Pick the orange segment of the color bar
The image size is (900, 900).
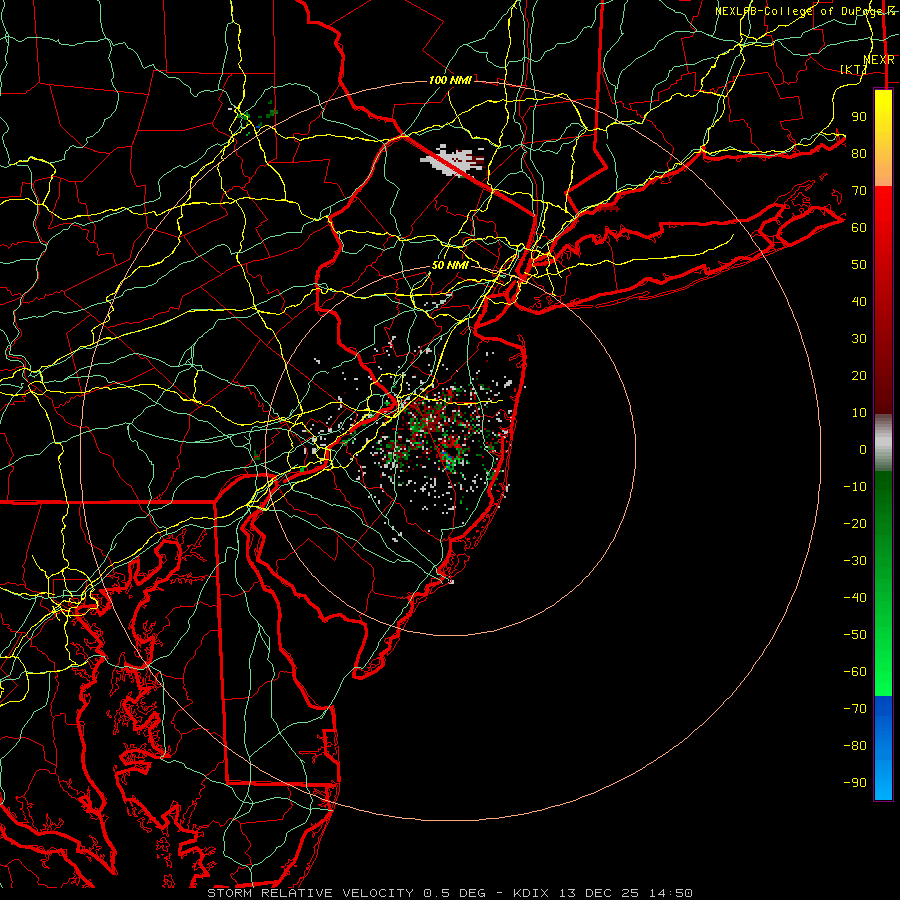(883, 166)
